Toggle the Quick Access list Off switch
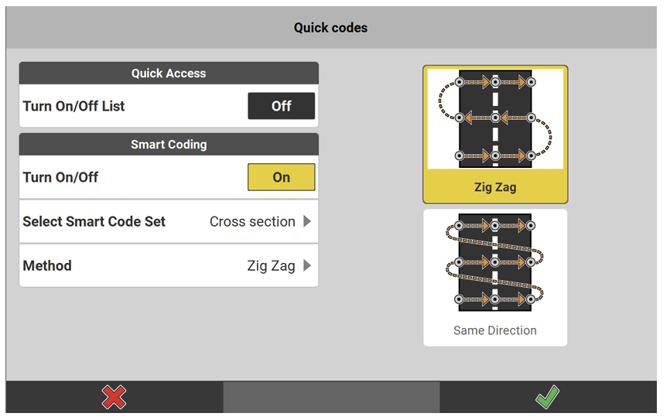Screen dimensions: 670x420 pyautogui.click(x=281, y=106)
